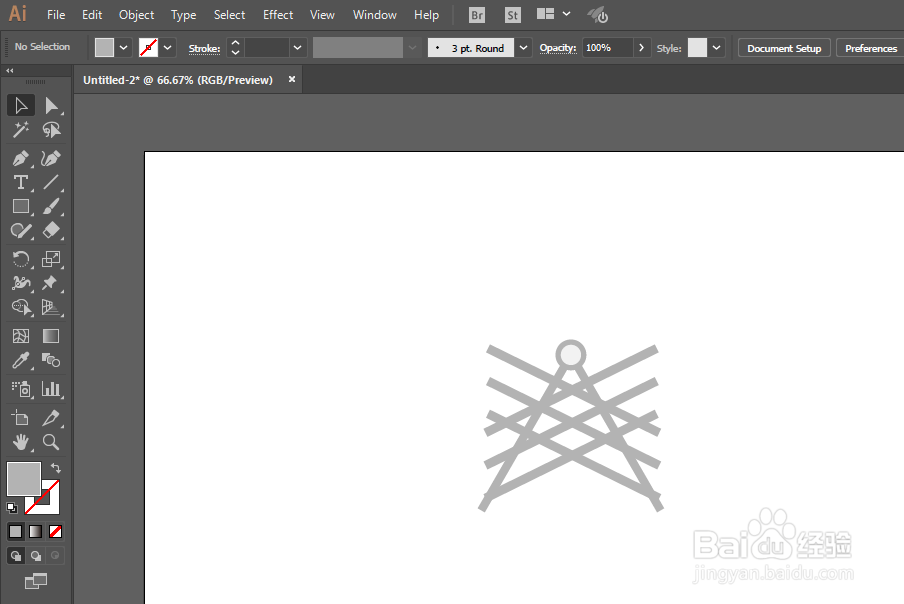Image resolution: width=904 pixels, height=604 pixels.
Task: Adjust stroke weight stepper arrows
Action: click(x=235, y=48)
